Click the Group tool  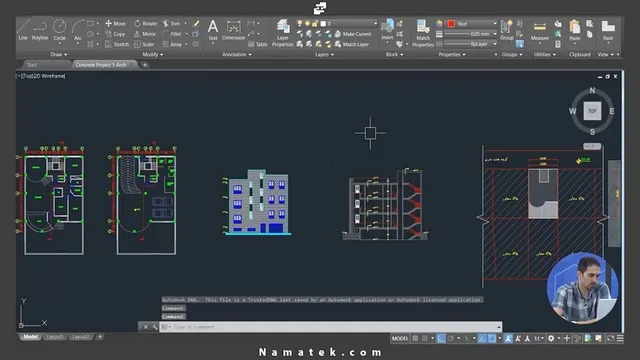(x=507, y=30)
